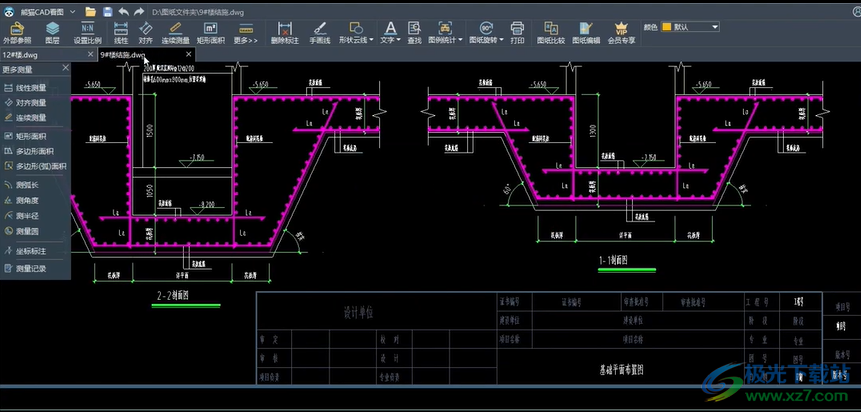
Task: Select the 连续测量 continuous measure tool
Action: click(175, 32)
